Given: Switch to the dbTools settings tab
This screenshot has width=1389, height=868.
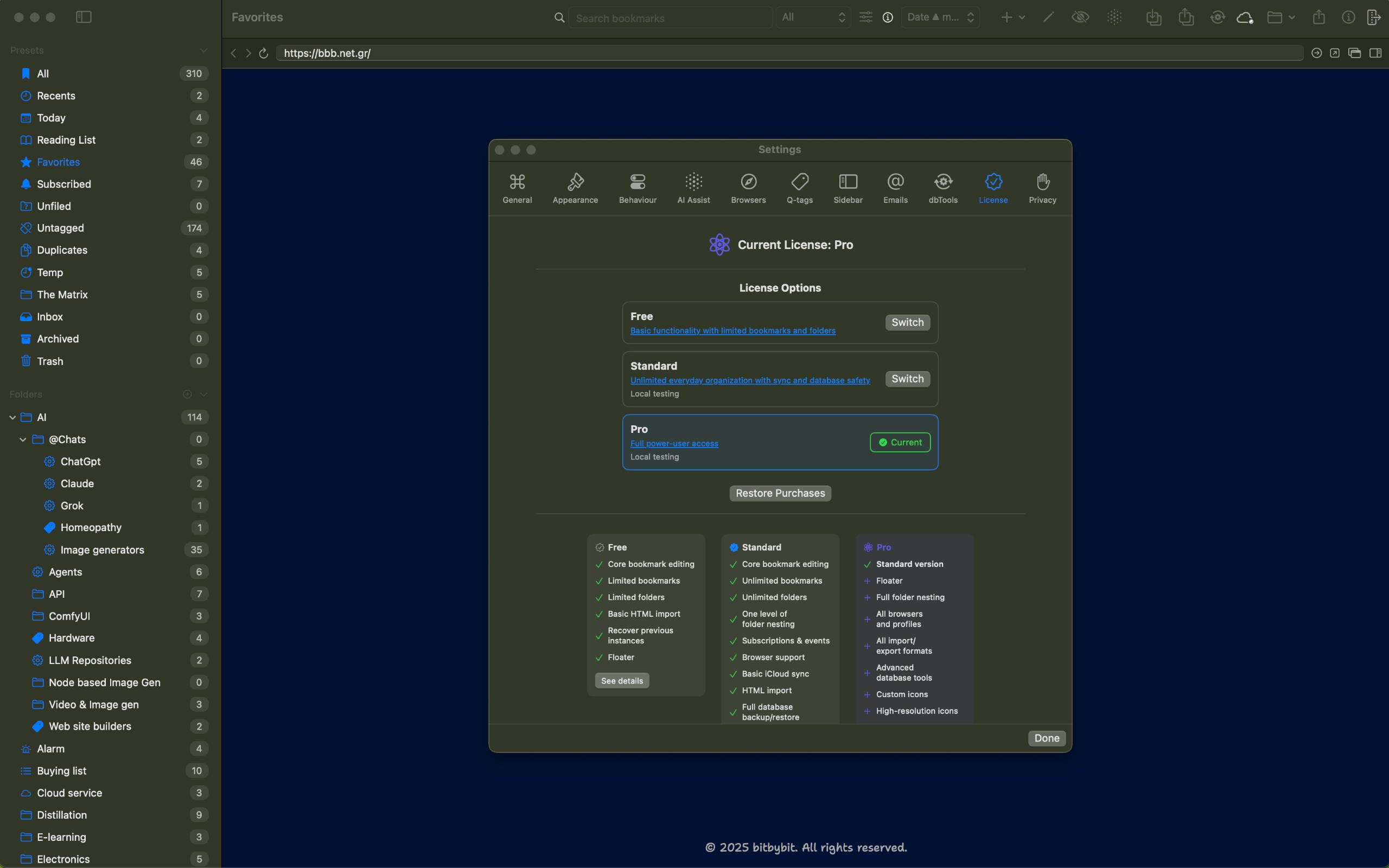Looking at the screenshot, I should (x=943, y=188).
